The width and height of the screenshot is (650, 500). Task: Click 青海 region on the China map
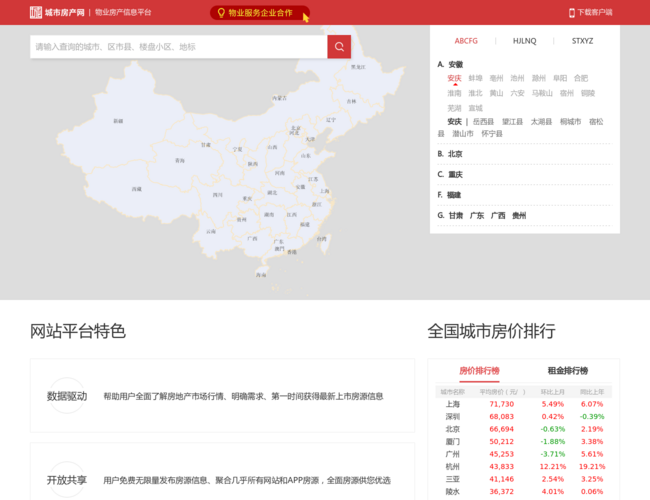tap(179, 160)
